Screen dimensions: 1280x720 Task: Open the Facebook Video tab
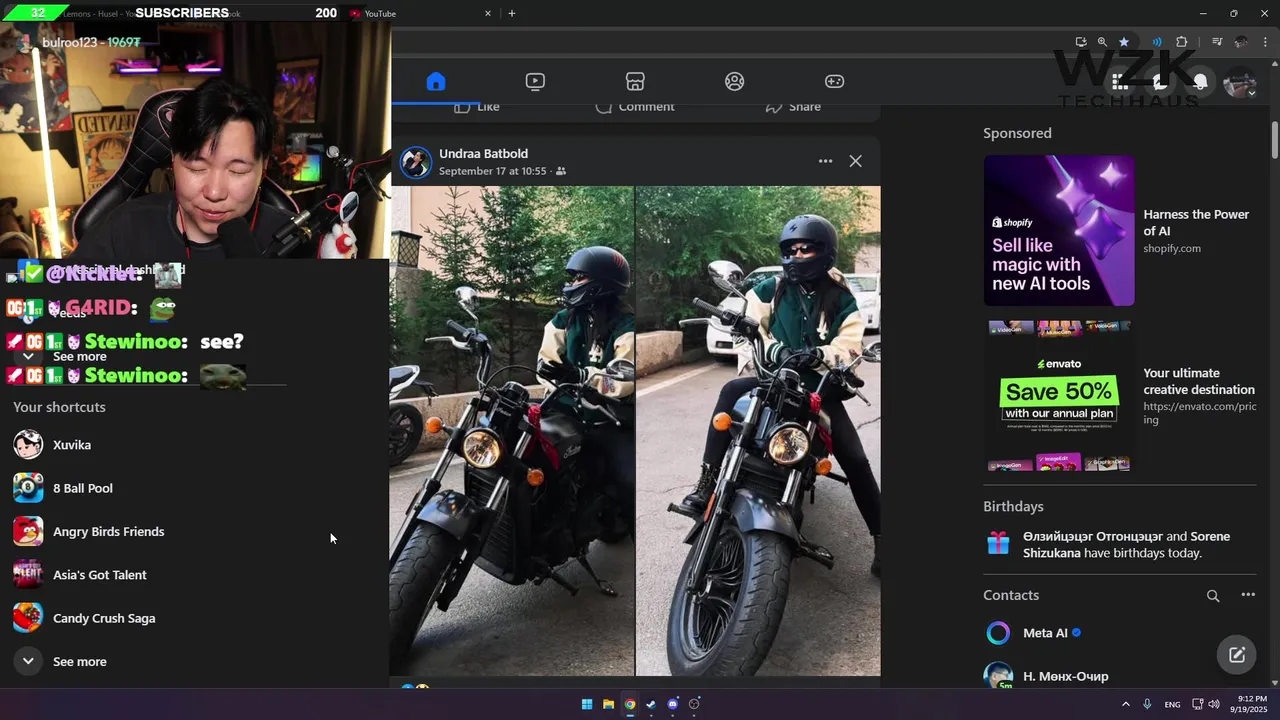pyautogui.click(x=535, y=82)
